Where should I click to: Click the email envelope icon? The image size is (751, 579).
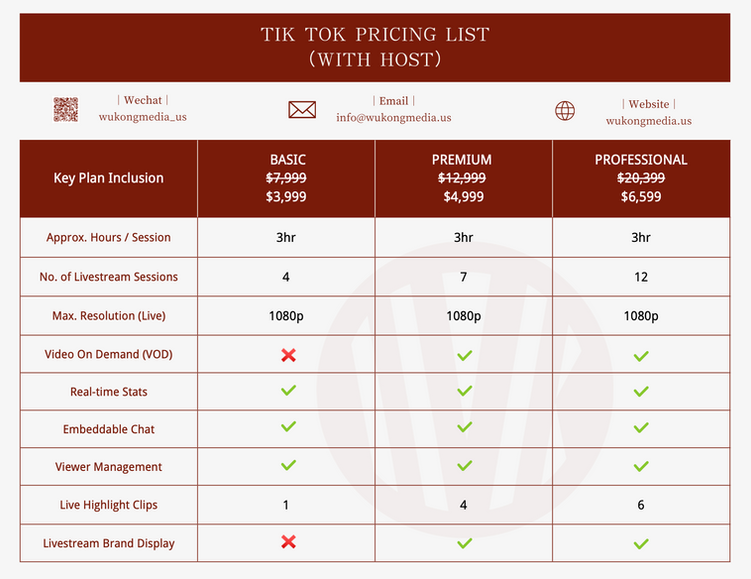(302, 109)
